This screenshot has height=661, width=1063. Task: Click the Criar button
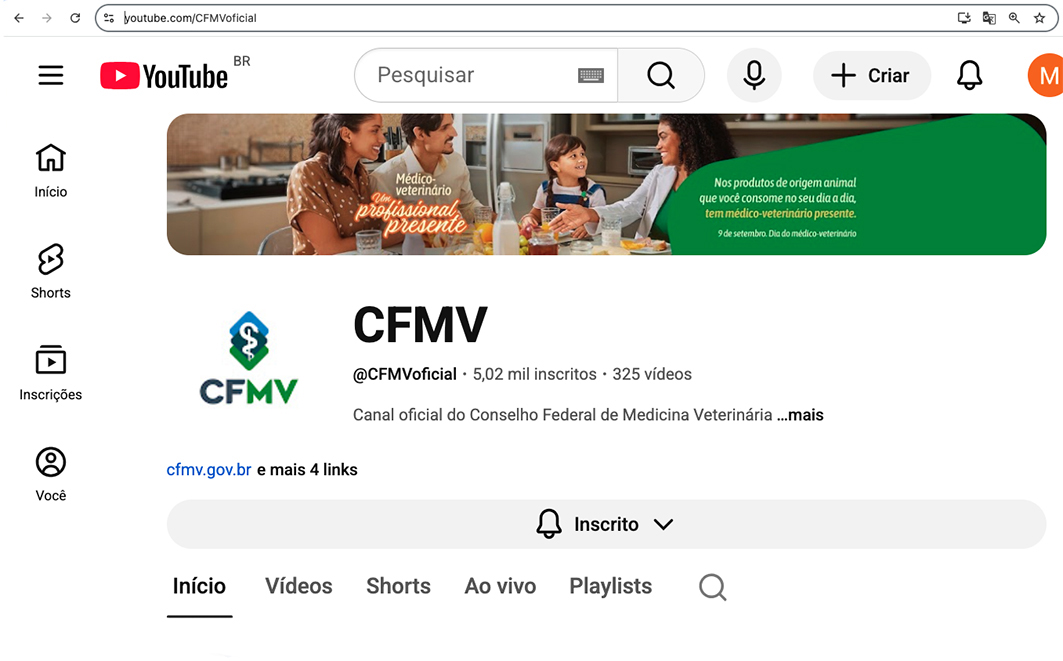(872, 75)
